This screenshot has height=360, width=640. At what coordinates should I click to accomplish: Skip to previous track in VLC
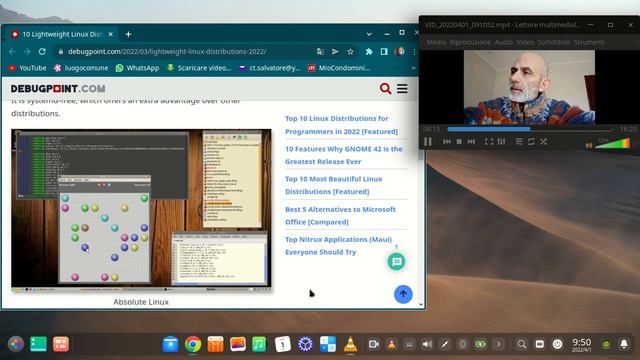pyautogui.click(x=447, y=142)
